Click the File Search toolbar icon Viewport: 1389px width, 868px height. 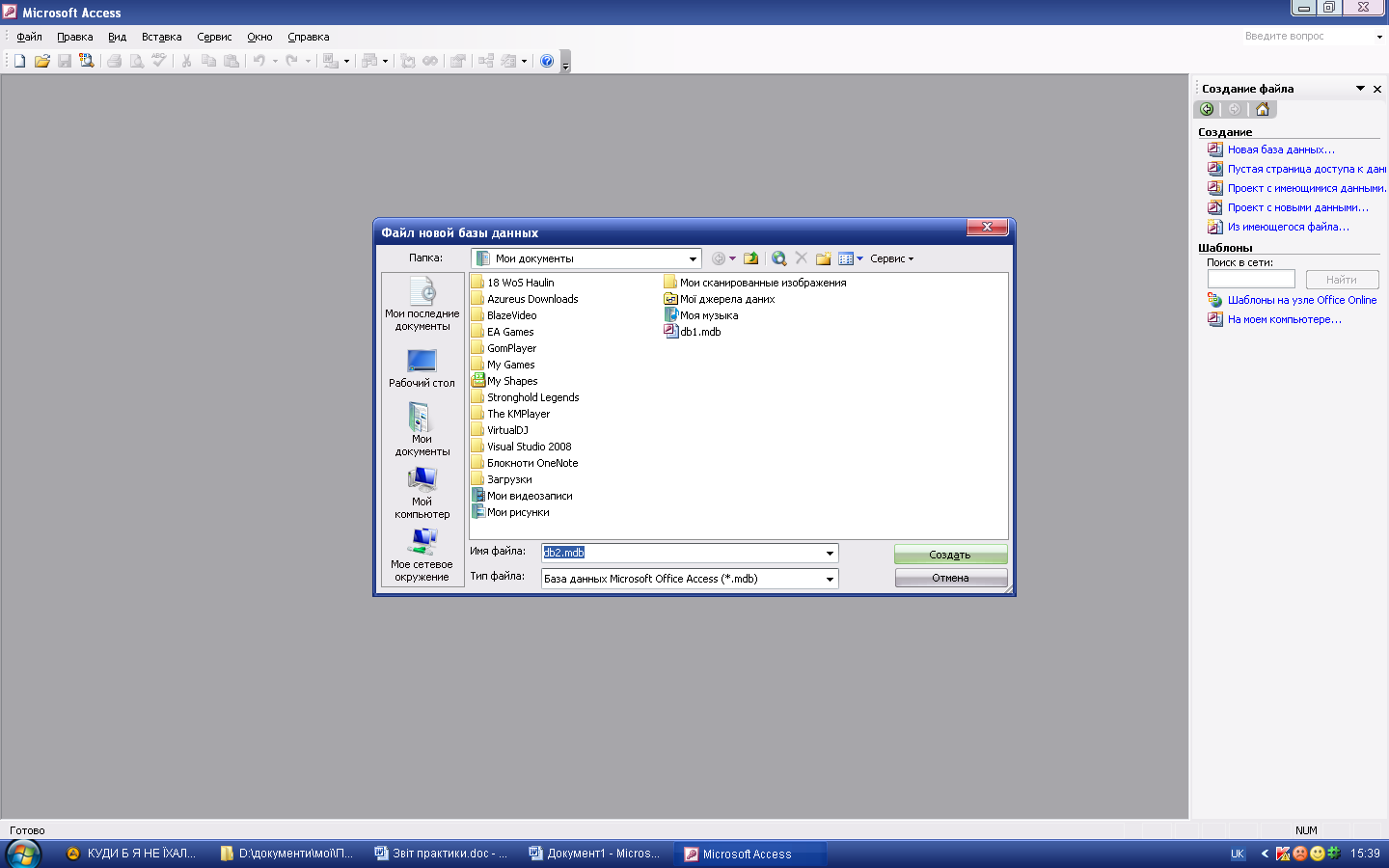point(87,61)
